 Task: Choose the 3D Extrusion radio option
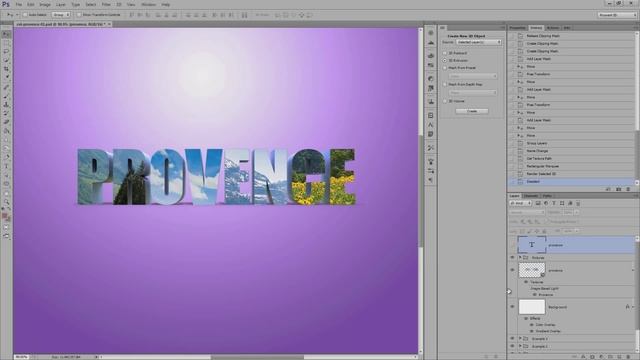pos(445,60)
